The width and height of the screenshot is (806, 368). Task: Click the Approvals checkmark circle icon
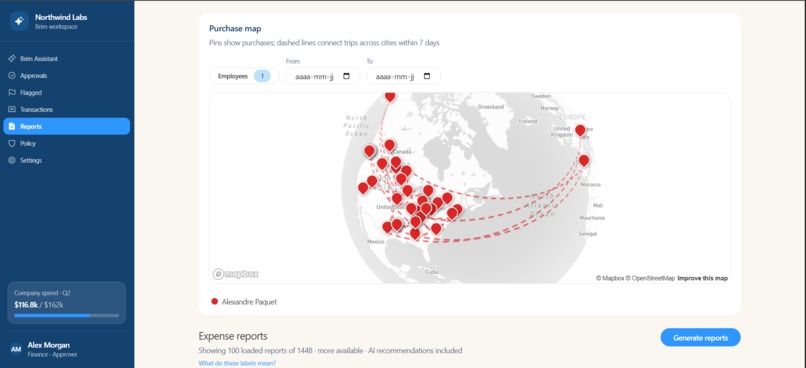tap(12, 76)
